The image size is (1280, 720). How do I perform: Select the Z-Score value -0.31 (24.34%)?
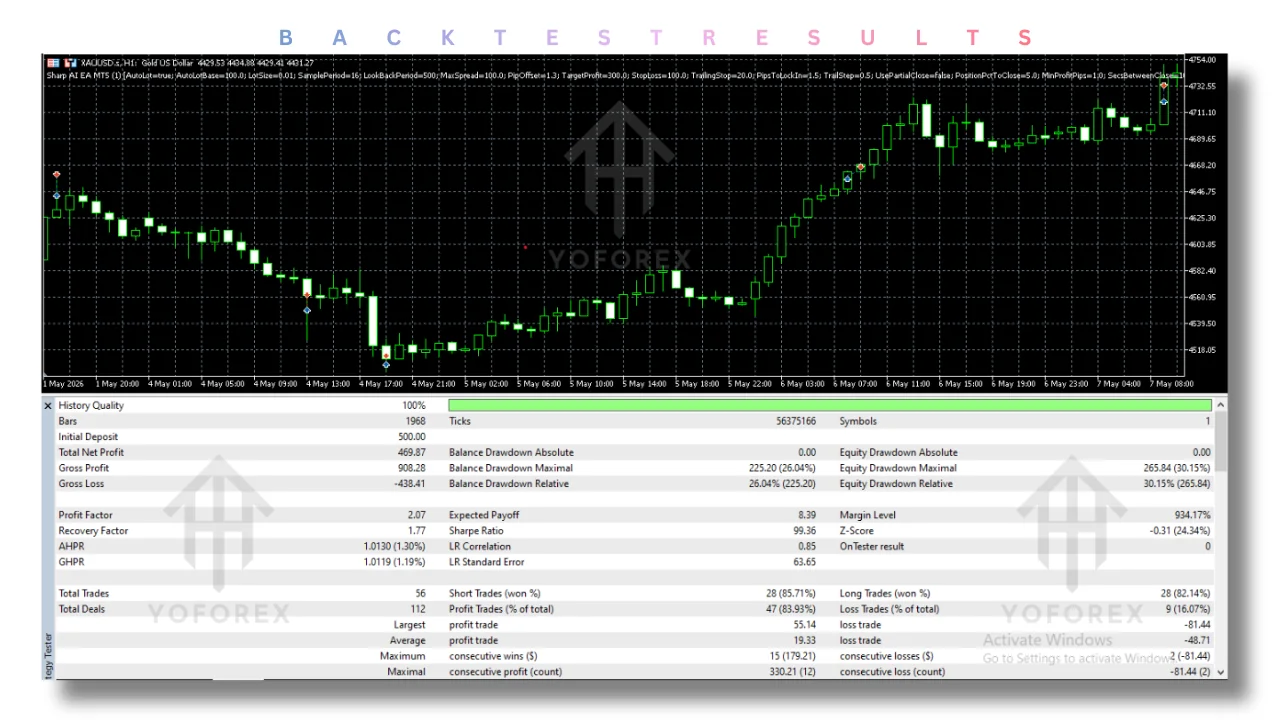1180,531
